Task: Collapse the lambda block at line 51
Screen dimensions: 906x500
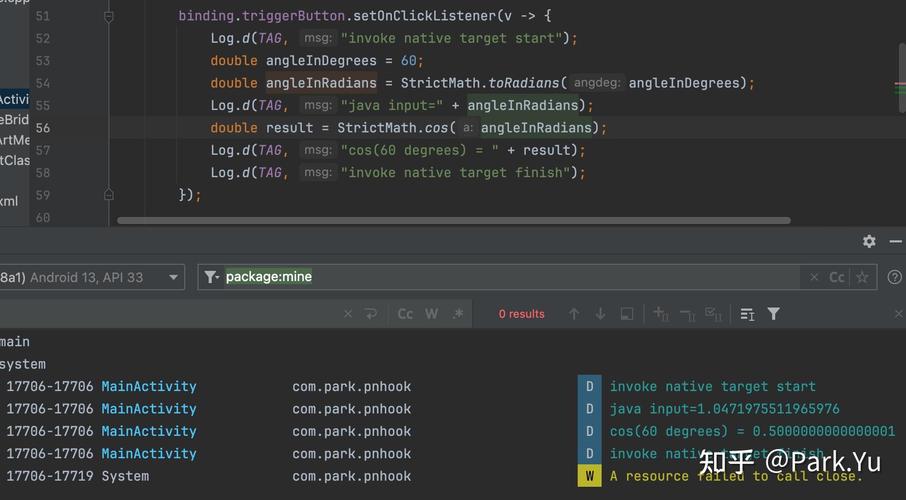Action: click(x=108, y=16)
